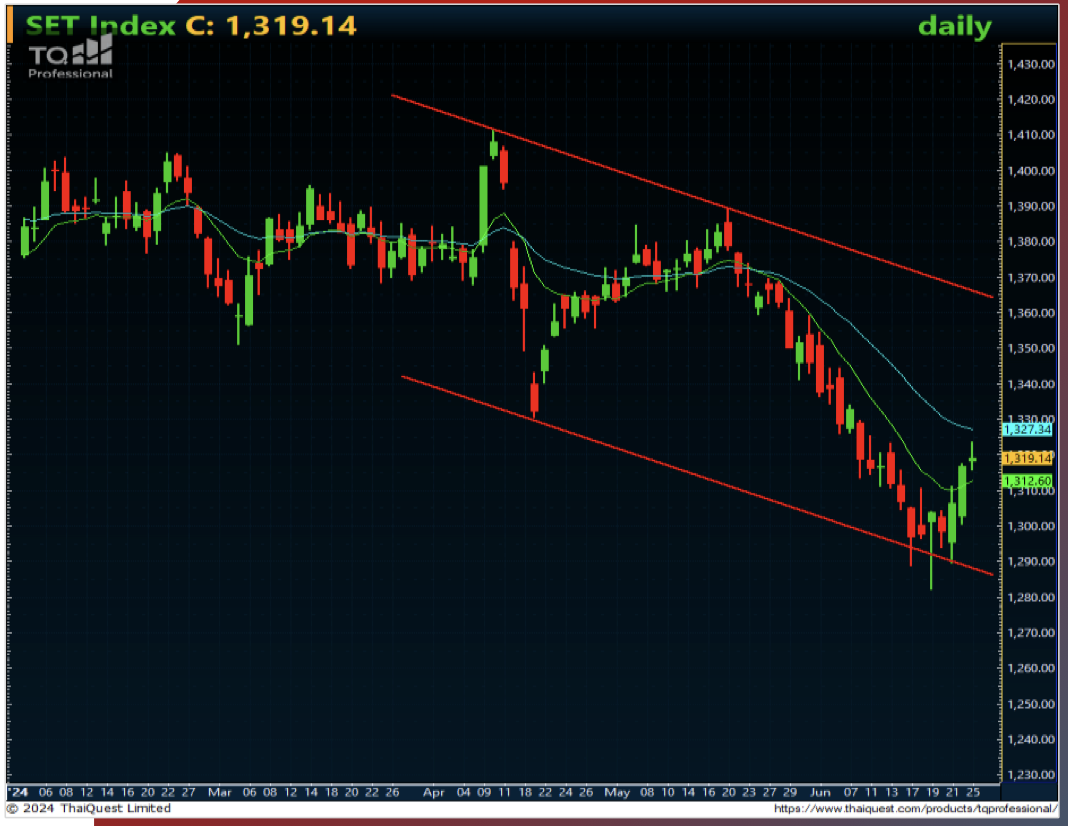Click the TQ Professional logo
The height and width of the screenshot is (826, 1068).
(x=70, y=57)
